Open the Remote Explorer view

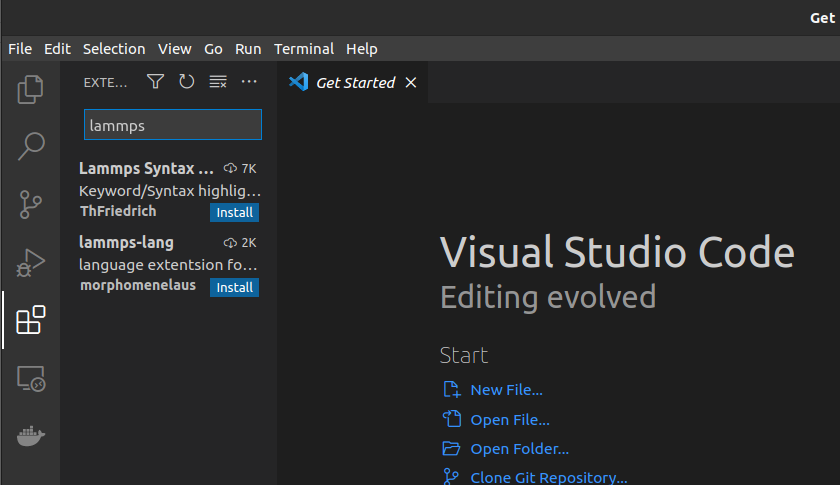(x=31, y=379)
